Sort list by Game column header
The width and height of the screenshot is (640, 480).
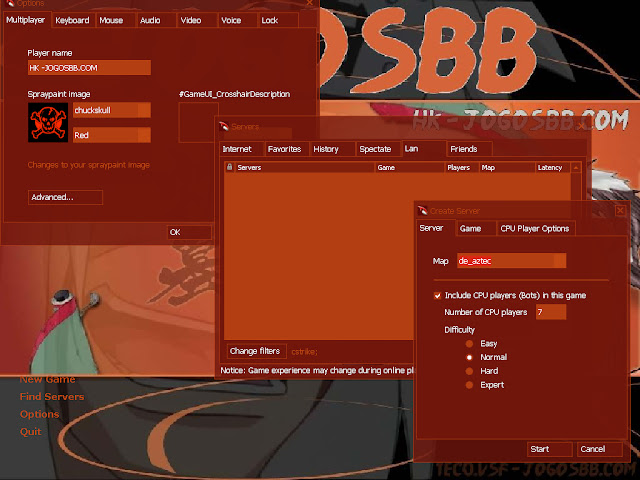pos(410,167)
